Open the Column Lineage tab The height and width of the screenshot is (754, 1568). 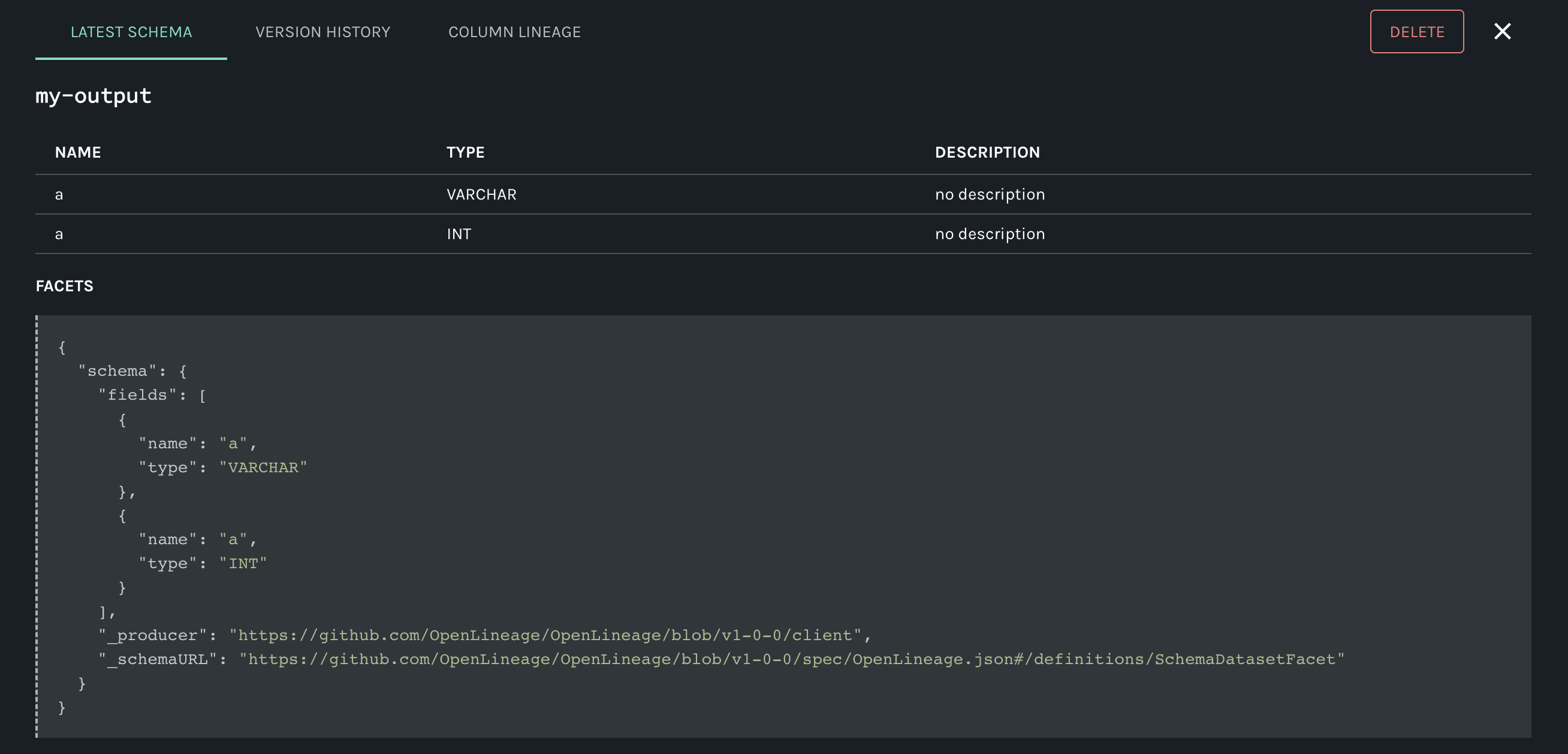click(514, 32)
